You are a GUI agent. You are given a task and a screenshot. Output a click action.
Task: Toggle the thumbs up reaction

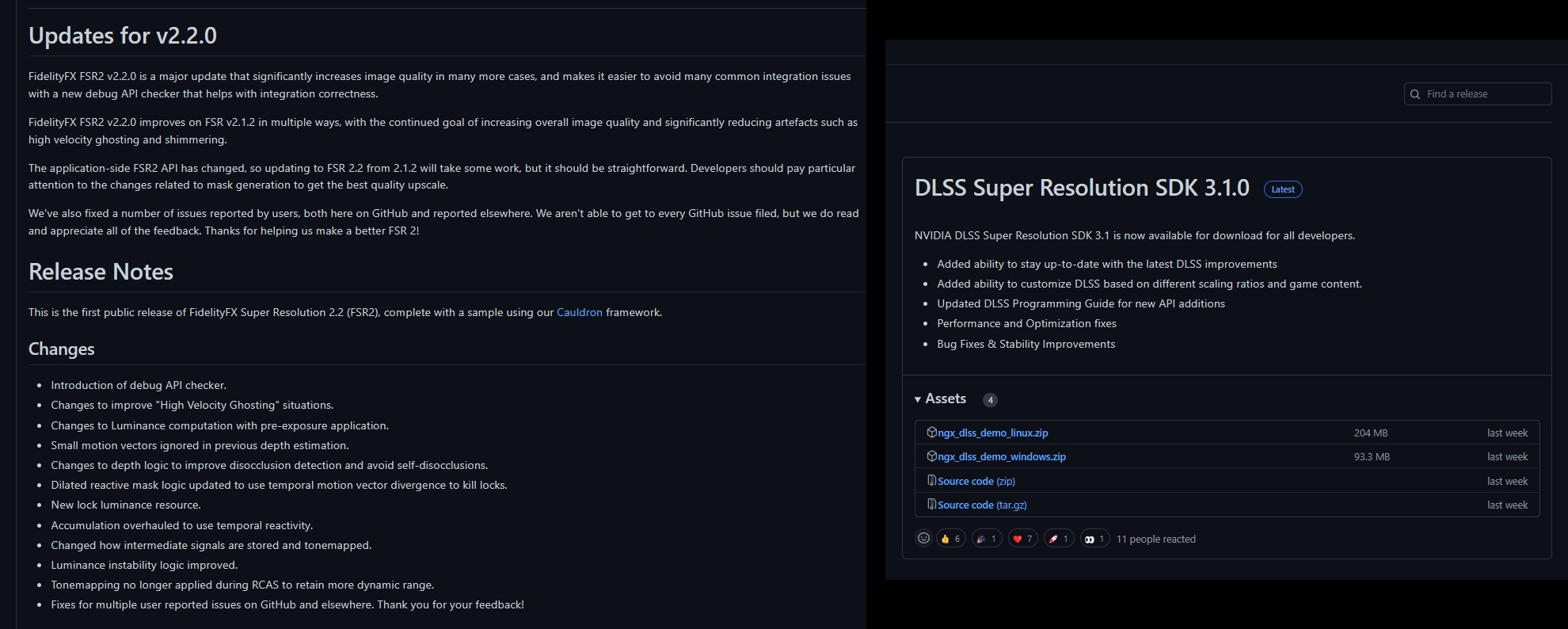pyautogui.click(x=950, y=539)
